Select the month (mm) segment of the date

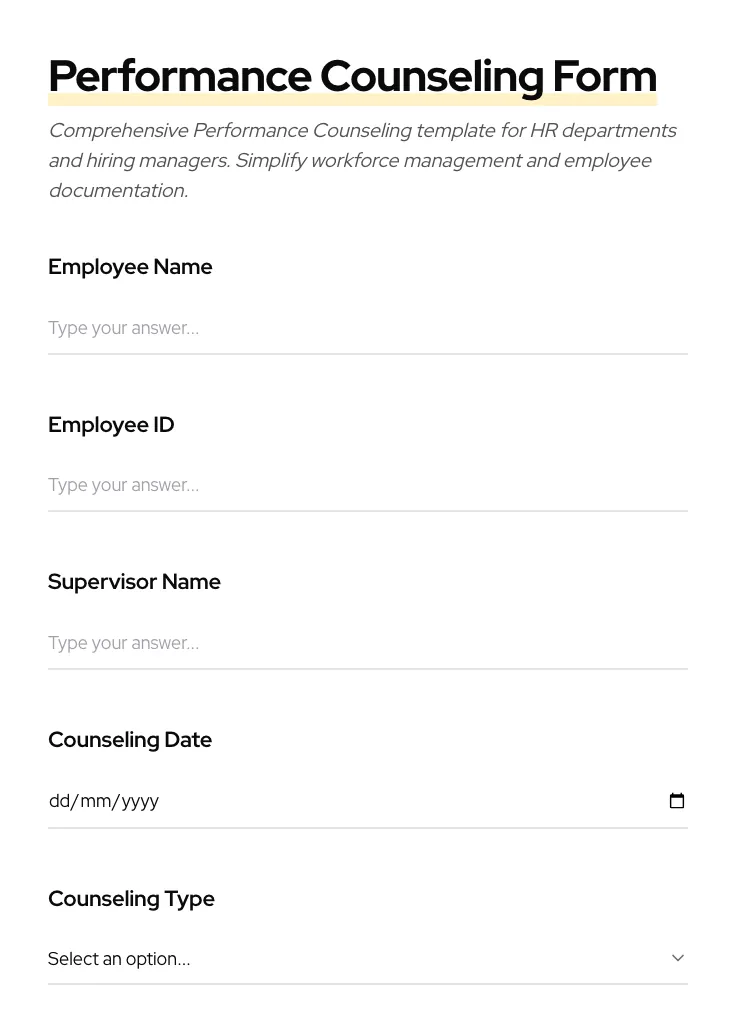pos(96,801)
